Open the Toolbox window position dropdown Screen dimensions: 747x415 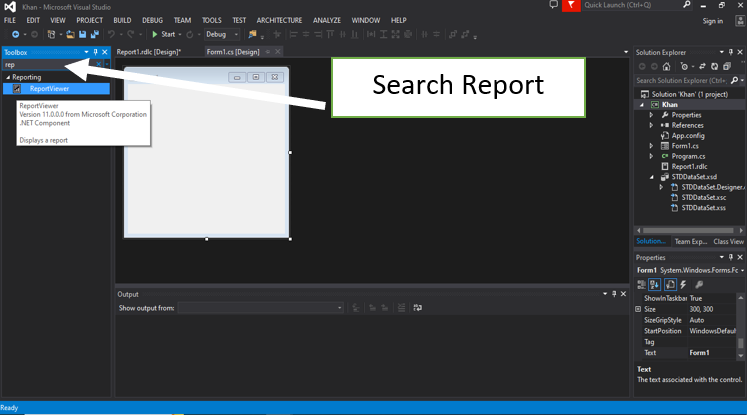(x=86, y=52)
